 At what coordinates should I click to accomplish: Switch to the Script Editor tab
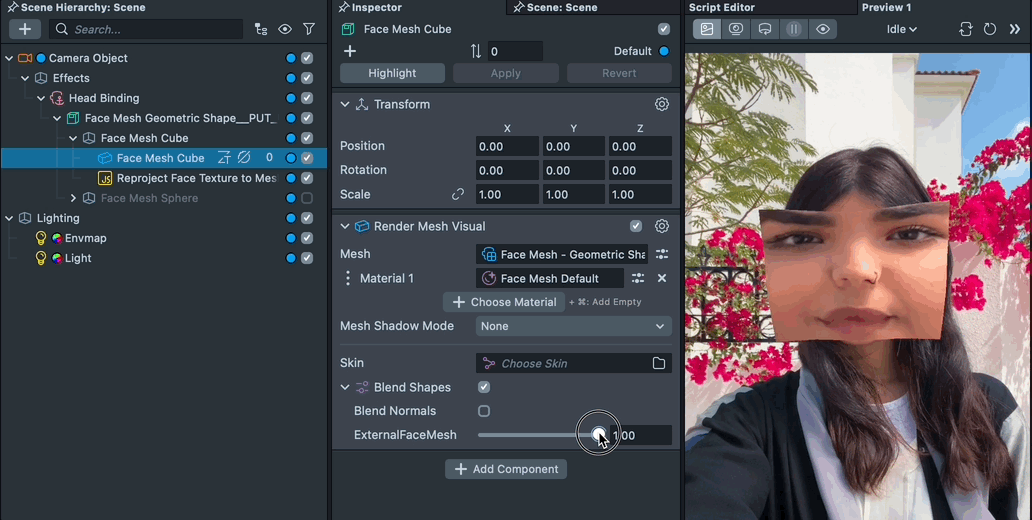(721, 7)
